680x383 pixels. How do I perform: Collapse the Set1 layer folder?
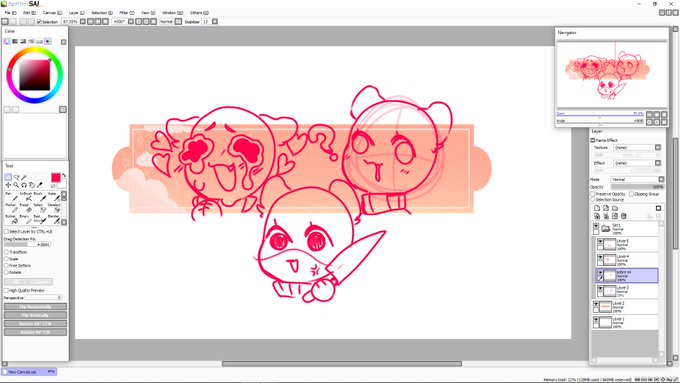pos(606,228)
